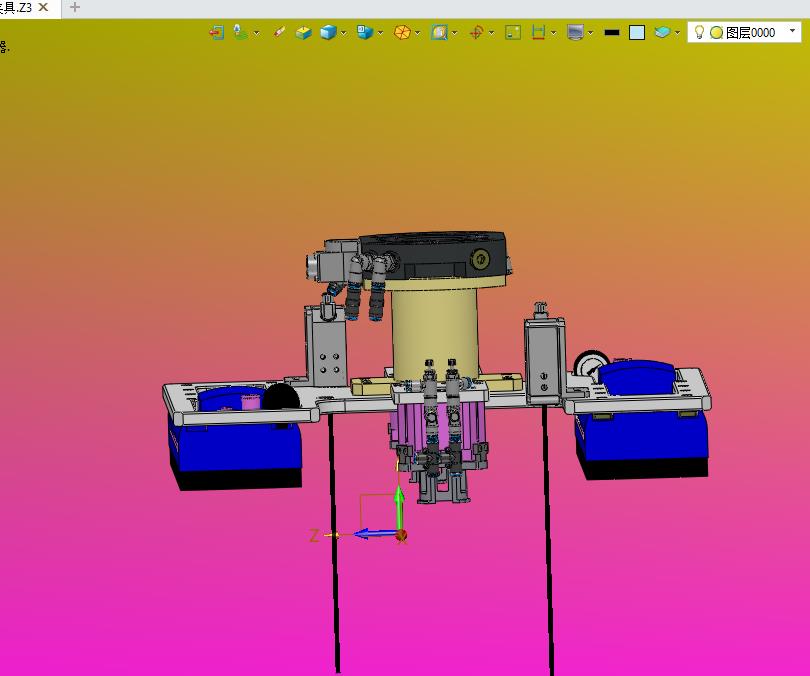This screenshot has width=810, height=676.
Task: Toggle the light bulb layer visibility
Action: click(x=699, y=32)
